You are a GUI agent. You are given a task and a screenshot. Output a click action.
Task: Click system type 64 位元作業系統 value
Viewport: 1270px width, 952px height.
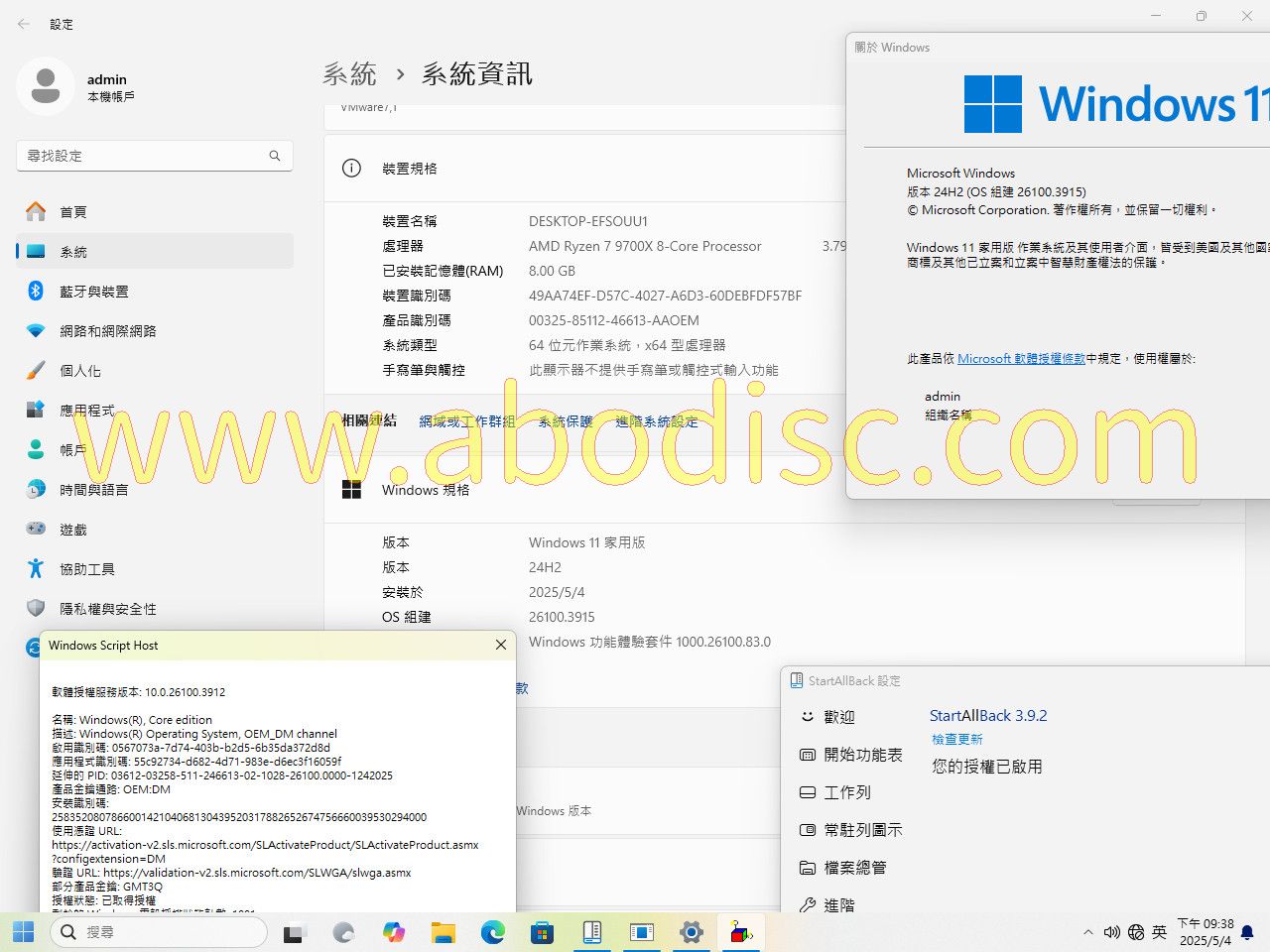point(627,345)
